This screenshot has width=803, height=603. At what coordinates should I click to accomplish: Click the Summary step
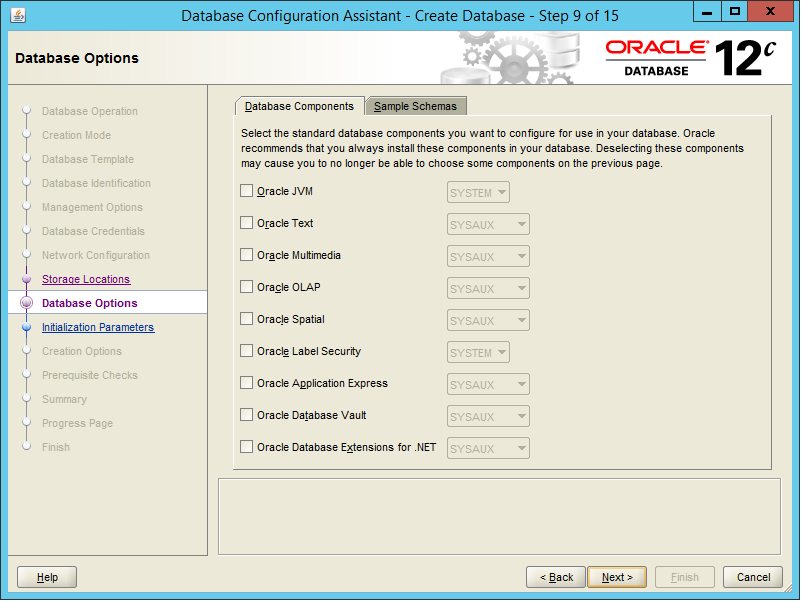pyautogui.click(x=65, y=400)
